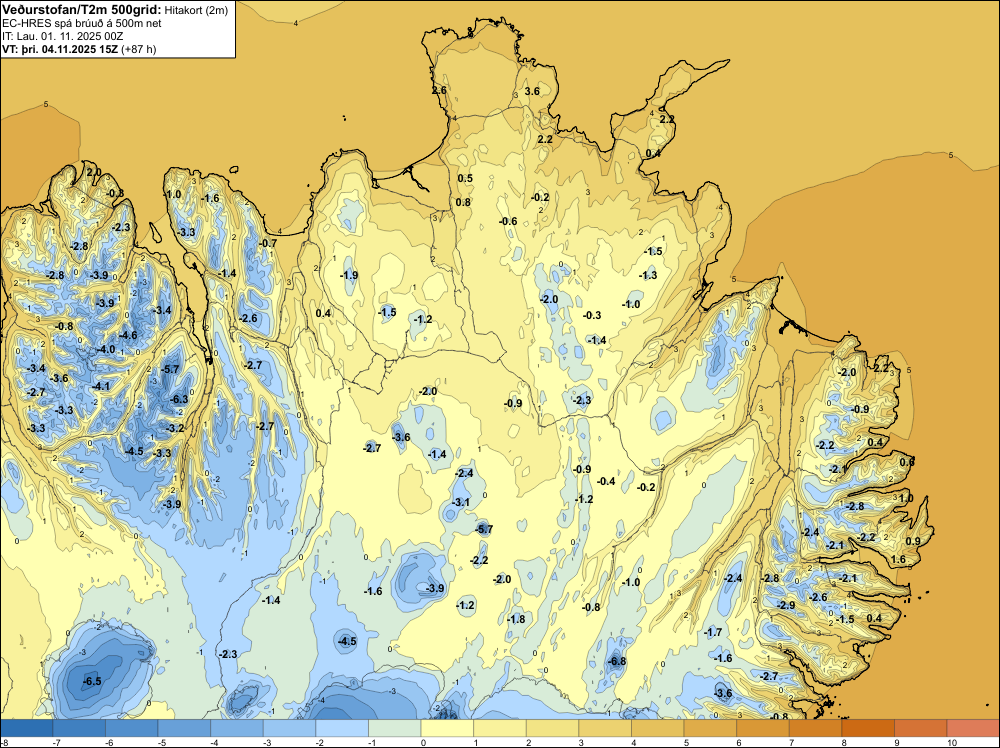Click the 2.0 label on the northwest peninsula

click(x=94, y=172)
